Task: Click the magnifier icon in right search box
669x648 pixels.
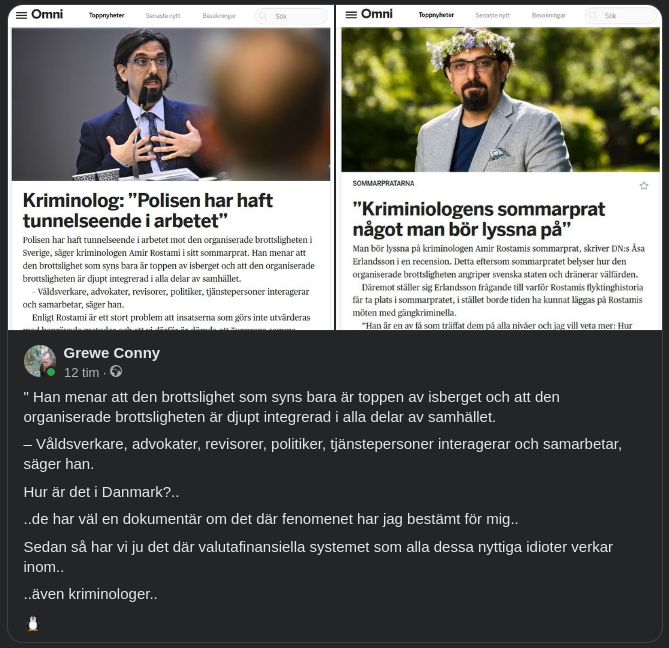Action: coord(593,16)
